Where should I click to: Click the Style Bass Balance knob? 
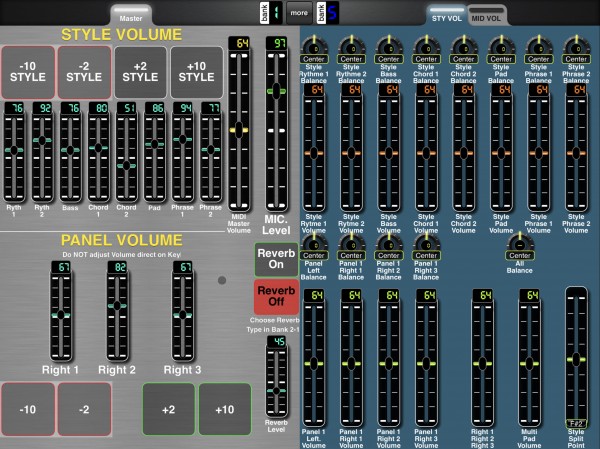tap(389, 46)
